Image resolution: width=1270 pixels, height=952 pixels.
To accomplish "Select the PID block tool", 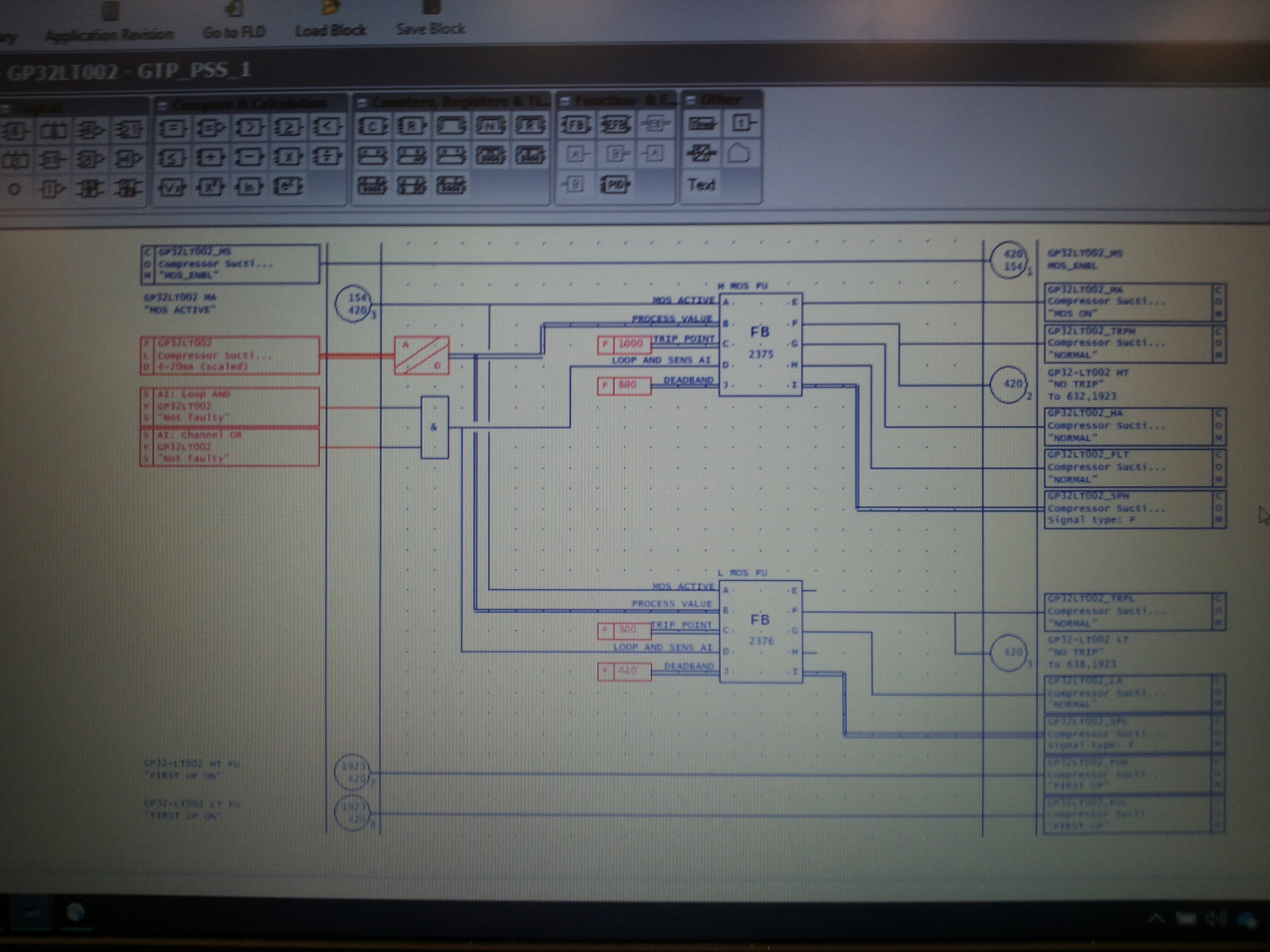I will pos(615,185).
